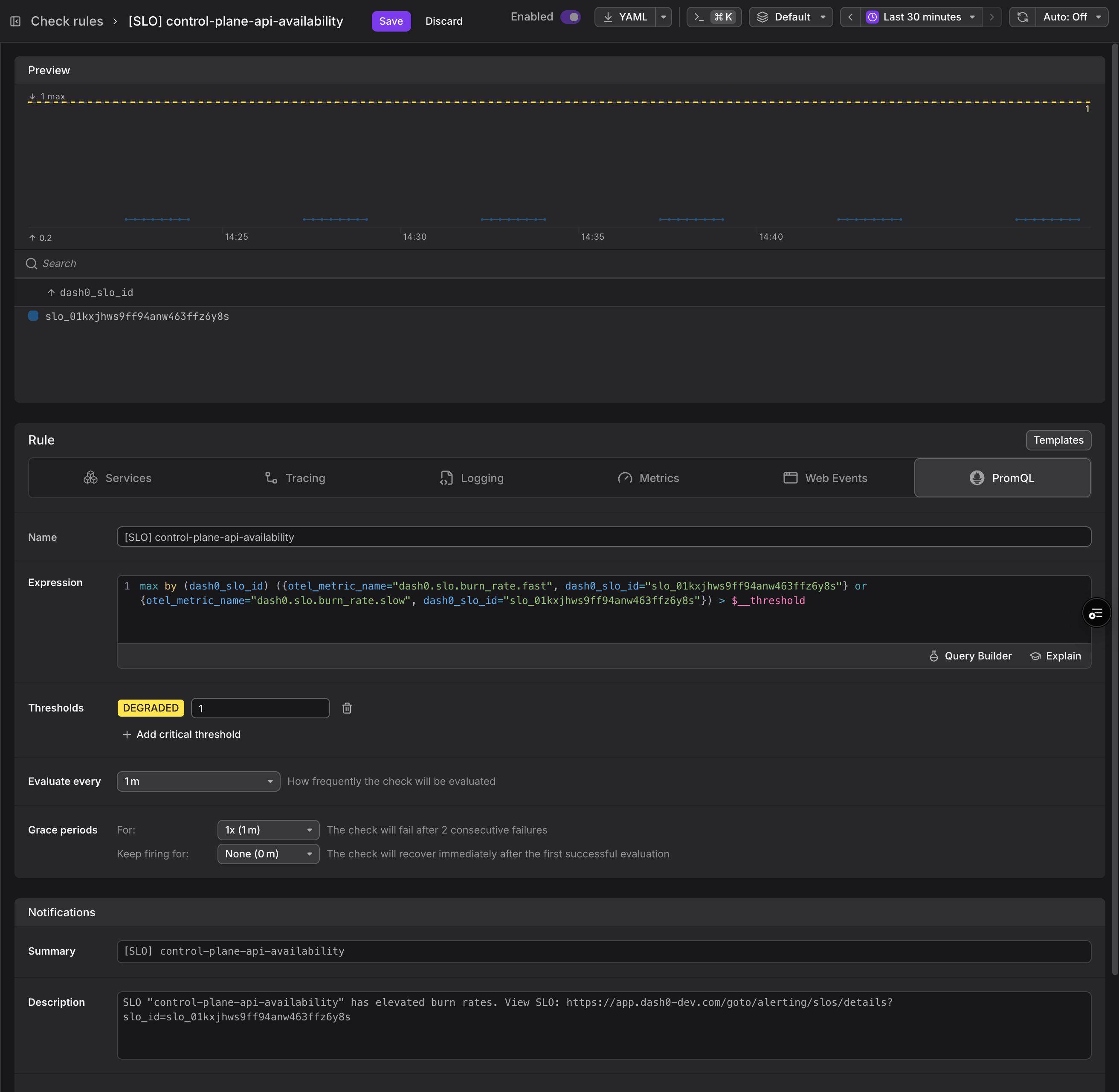The image size is (1119, 1092).
Task: Open the Default dataset dropdown
Action: tap(791, 17)
